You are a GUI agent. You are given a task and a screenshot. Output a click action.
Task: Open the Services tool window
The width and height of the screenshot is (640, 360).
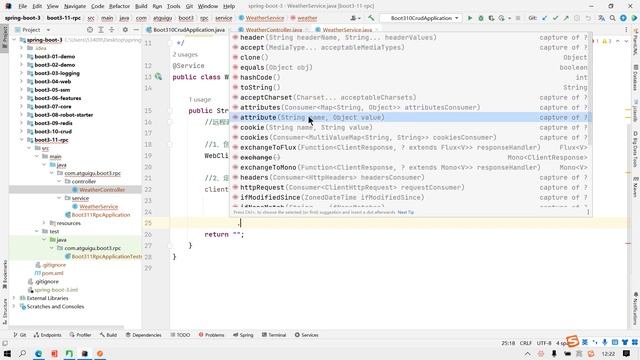(306, 335)
